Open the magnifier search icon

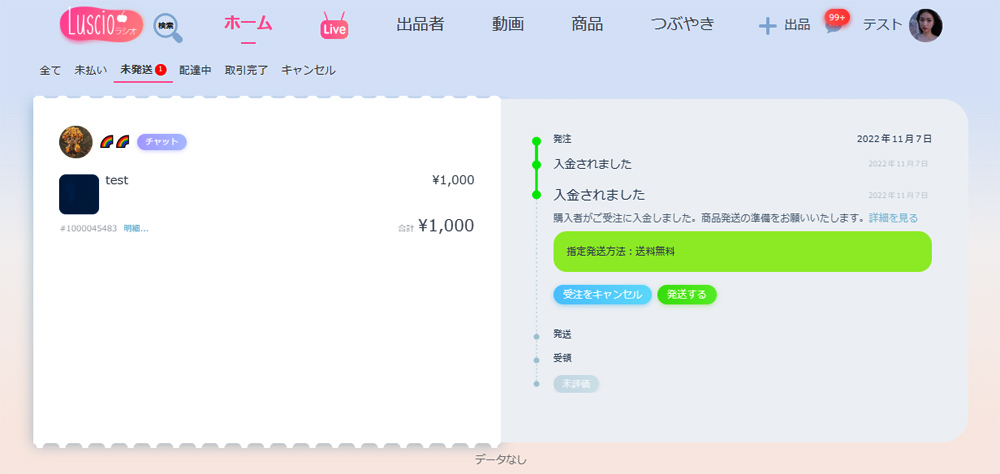(x=168, y=27)
